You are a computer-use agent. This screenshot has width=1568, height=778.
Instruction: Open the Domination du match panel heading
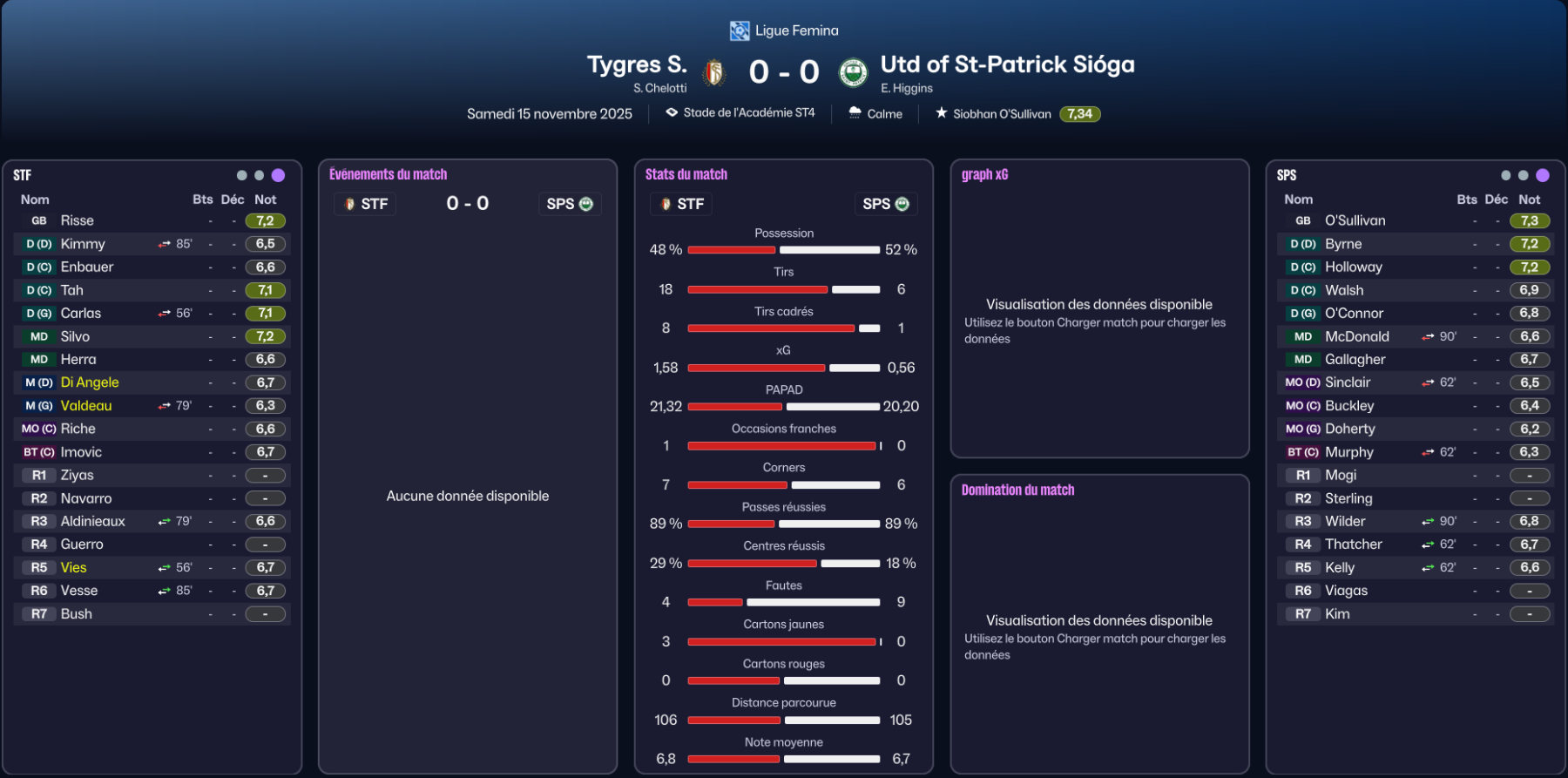point(1017,490)
